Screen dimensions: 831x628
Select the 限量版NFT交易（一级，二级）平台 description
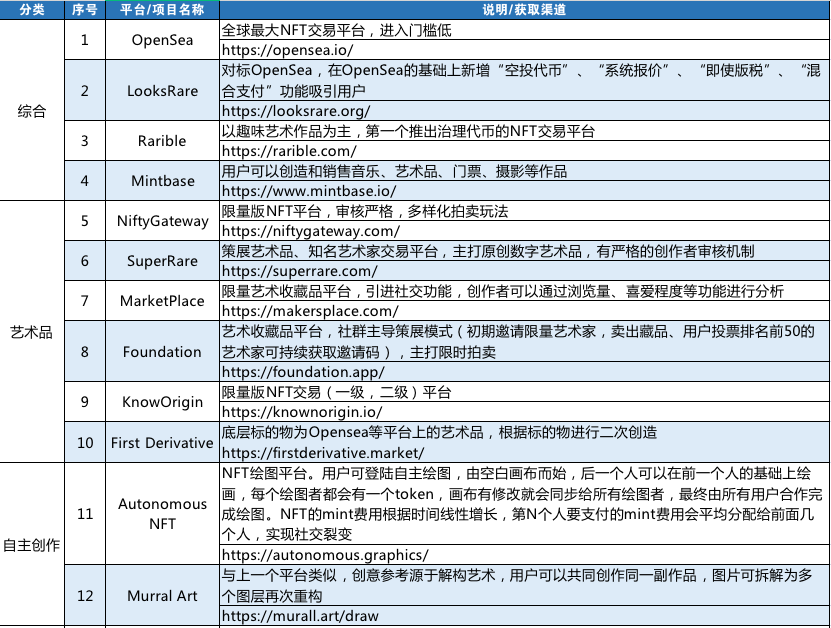(524, 392)
